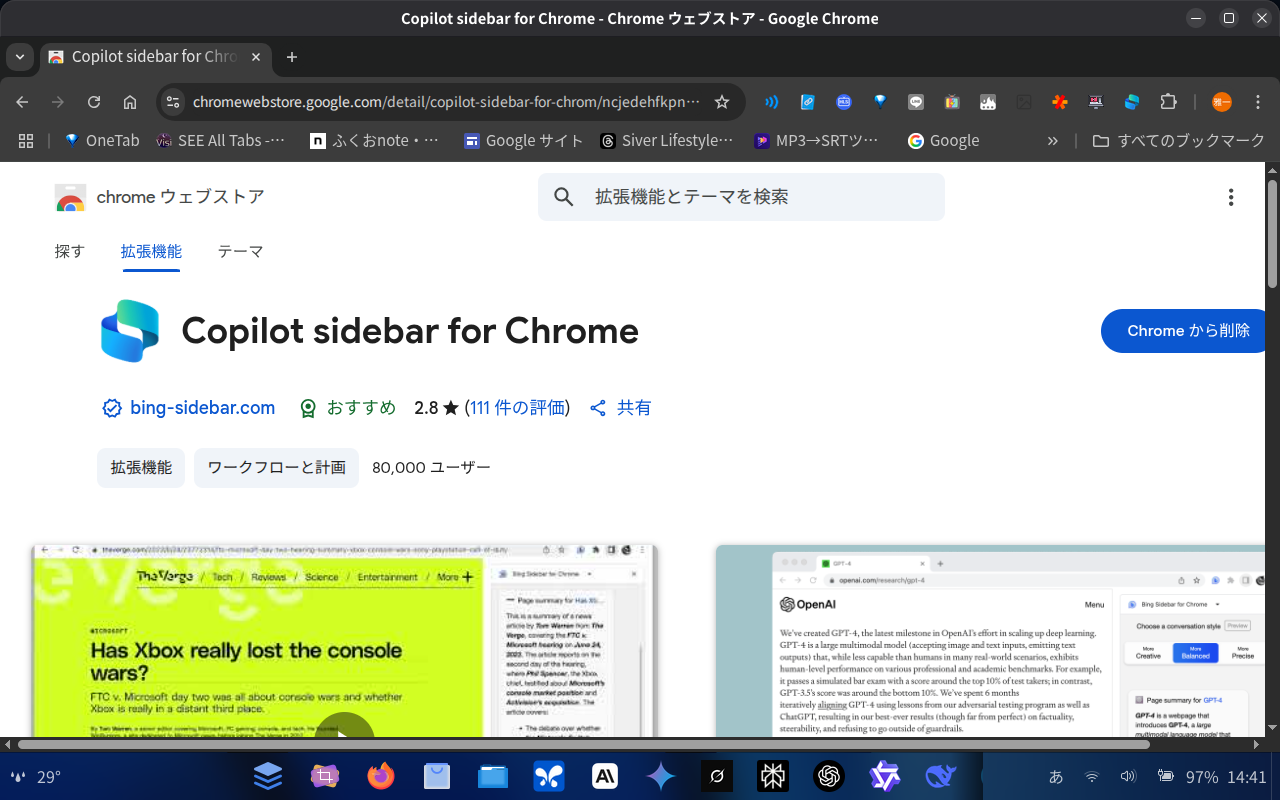Open the MP3→SRTツ bookmark
Screen dimensions: 1280x800
click(x=817, y=141)
